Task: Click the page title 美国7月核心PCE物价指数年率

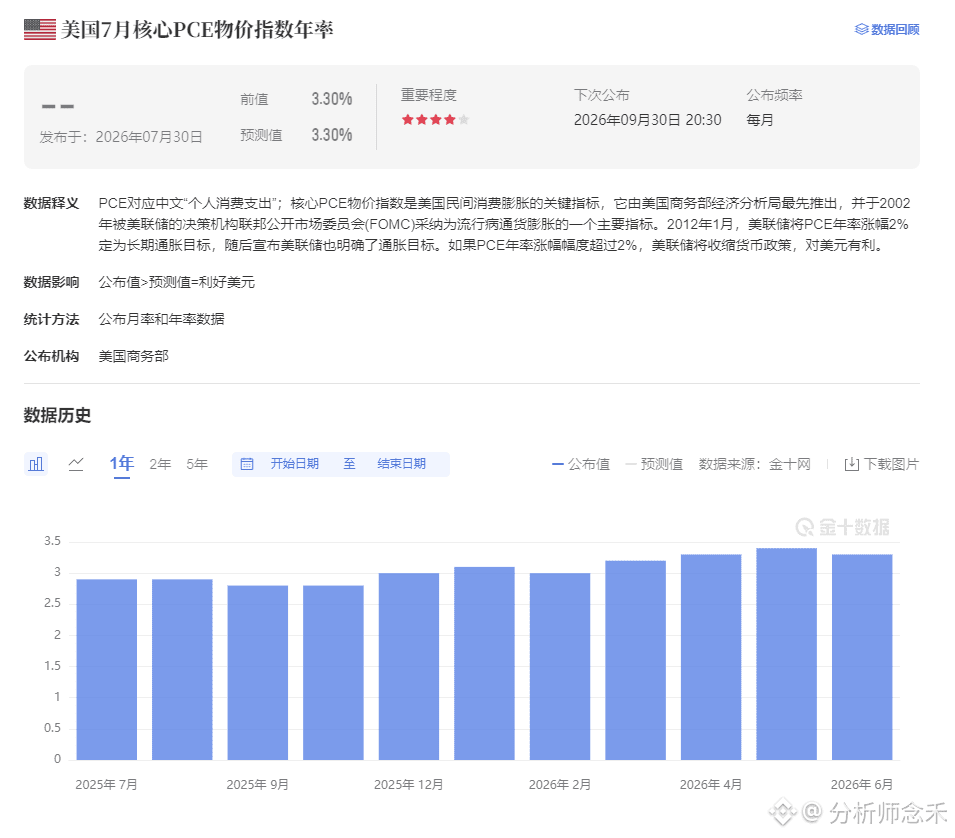Action: coord(197,29)
